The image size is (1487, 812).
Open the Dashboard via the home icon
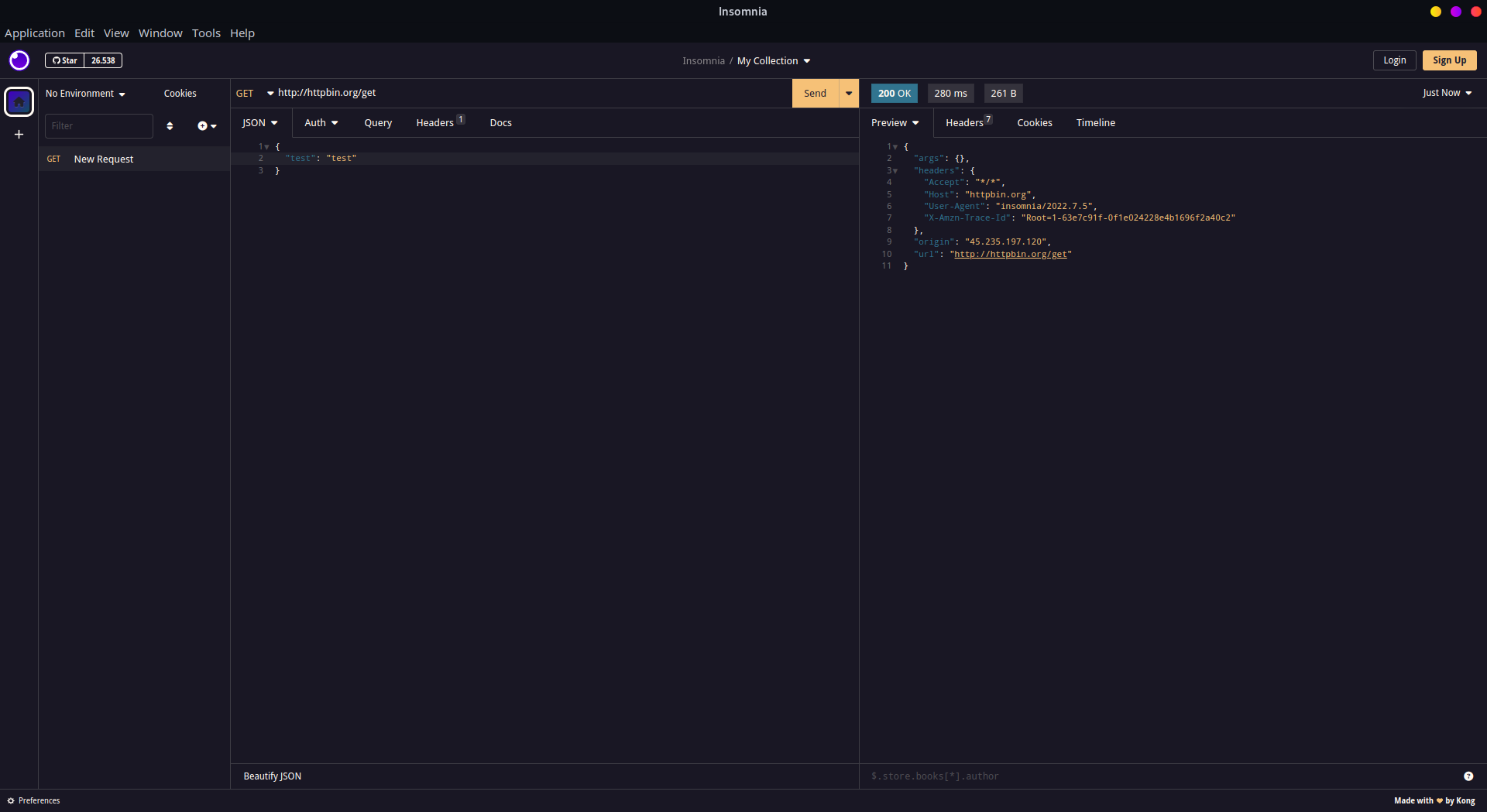click(x=19, y=101)
